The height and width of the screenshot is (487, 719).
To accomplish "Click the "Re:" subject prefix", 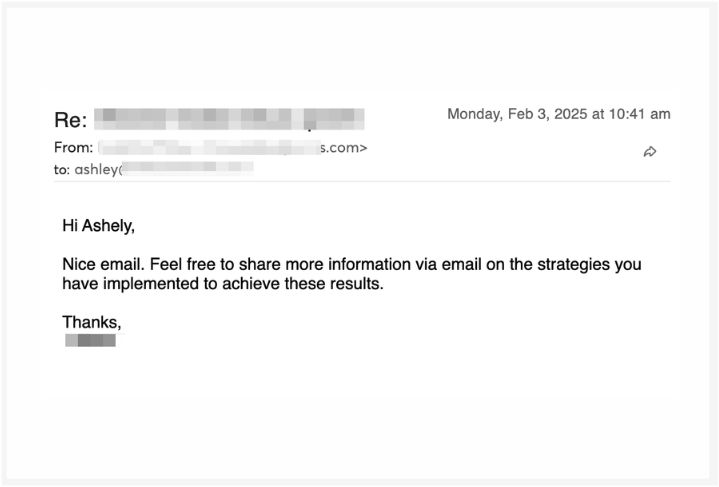I will tap(70, 120).
